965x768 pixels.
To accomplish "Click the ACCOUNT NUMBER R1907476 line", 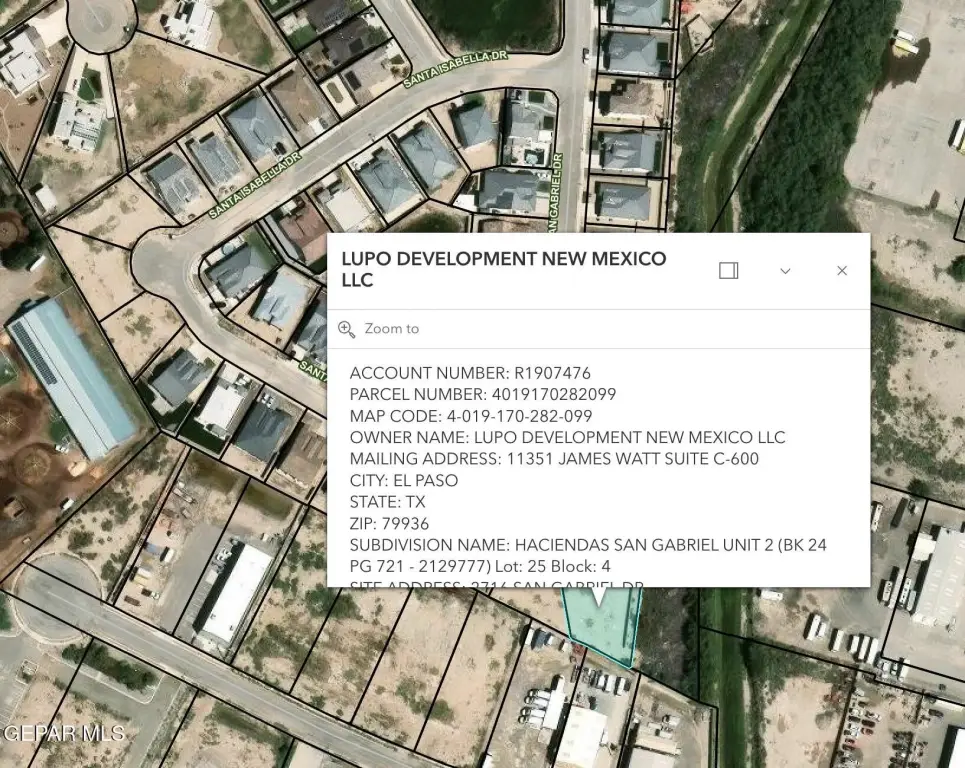I will coord(469,373).
